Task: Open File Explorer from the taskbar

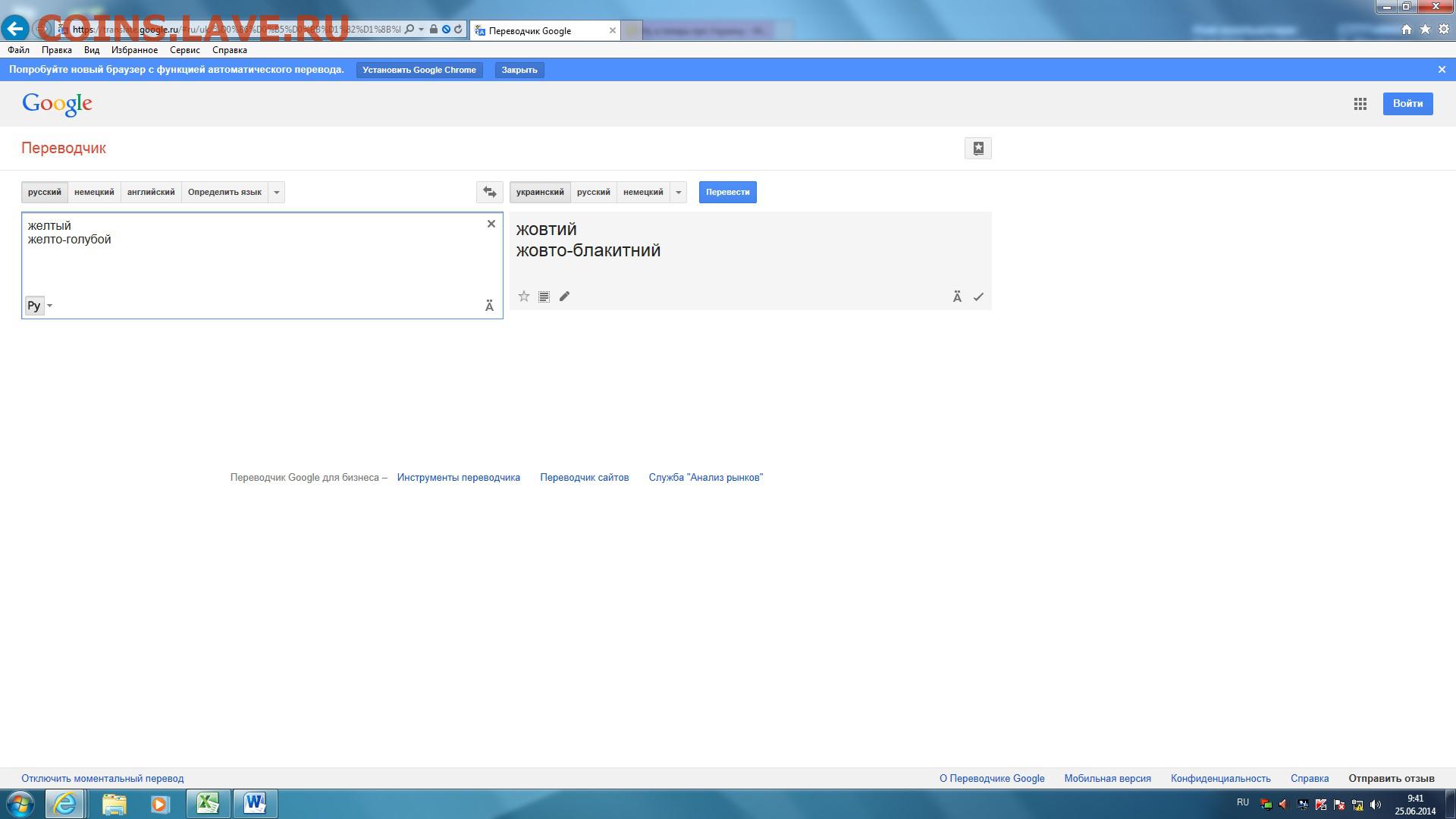Action: pos(114,804)
